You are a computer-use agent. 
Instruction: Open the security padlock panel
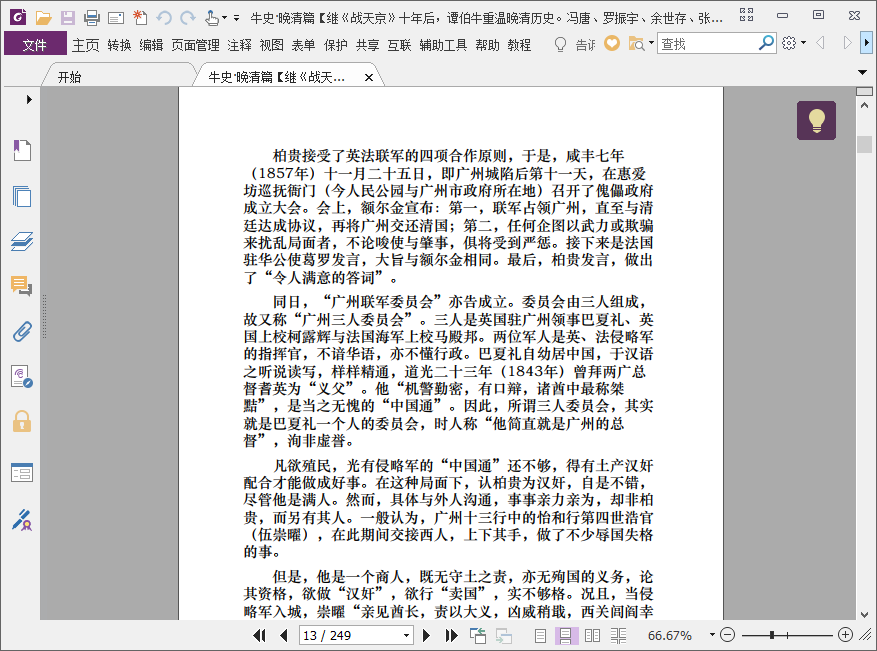point(22,421)
